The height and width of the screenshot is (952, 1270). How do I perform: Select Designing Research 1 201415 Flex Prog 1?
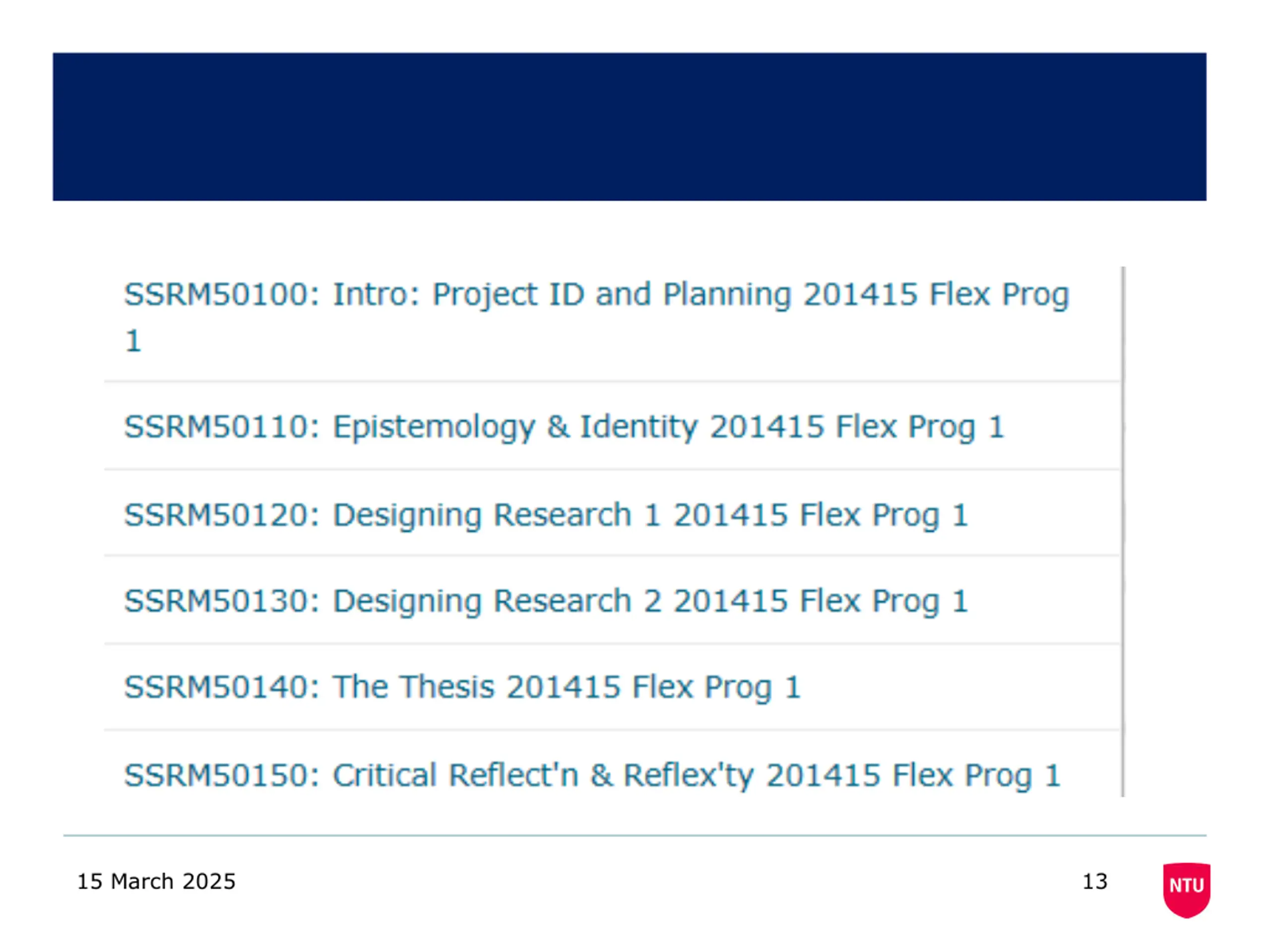[546, 515]
